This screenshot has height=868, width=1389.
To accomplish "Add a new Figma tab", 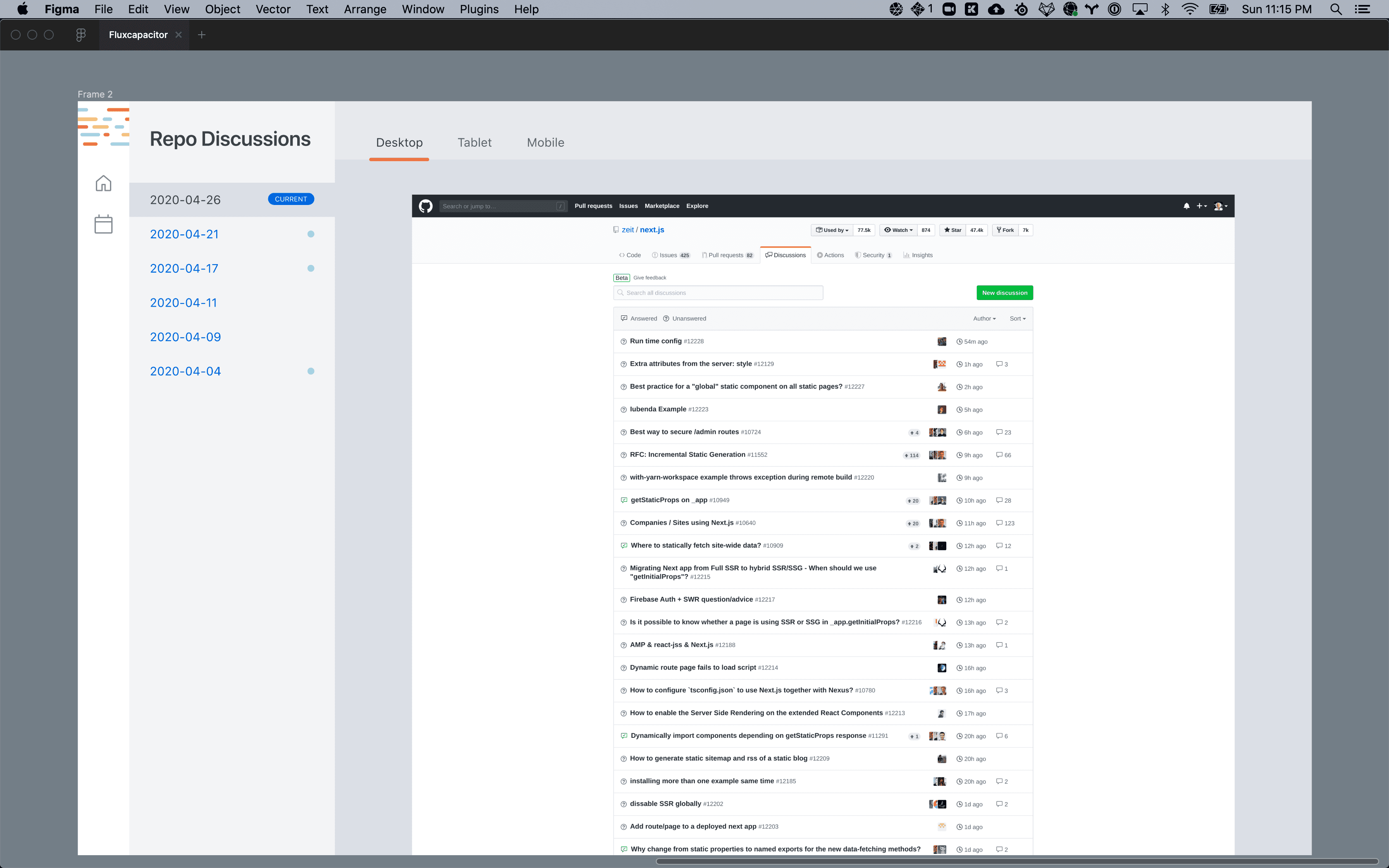I will pyautogui.click(x=201, y=35).
